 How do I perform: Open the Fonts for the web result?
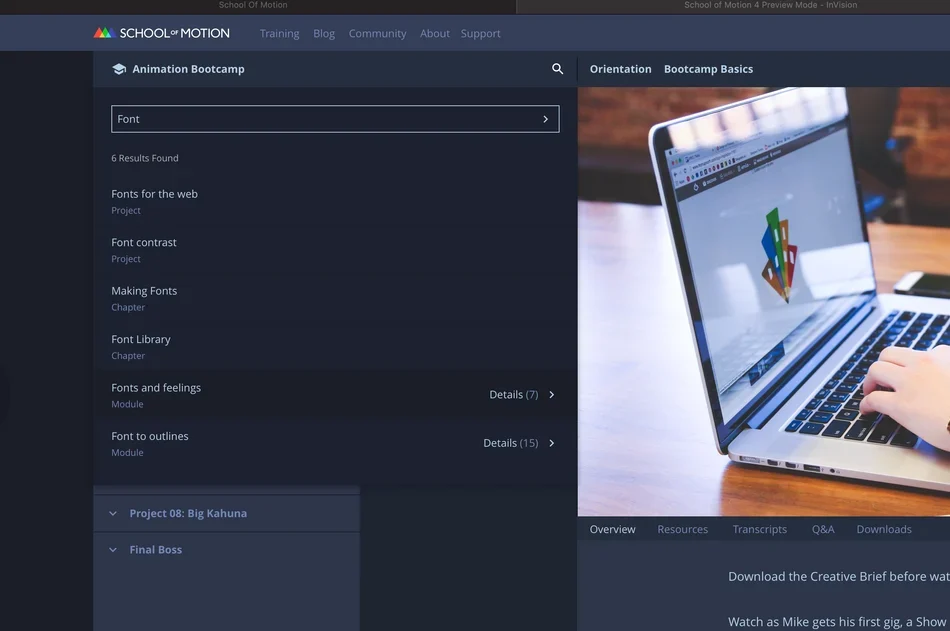pos(154,194)
